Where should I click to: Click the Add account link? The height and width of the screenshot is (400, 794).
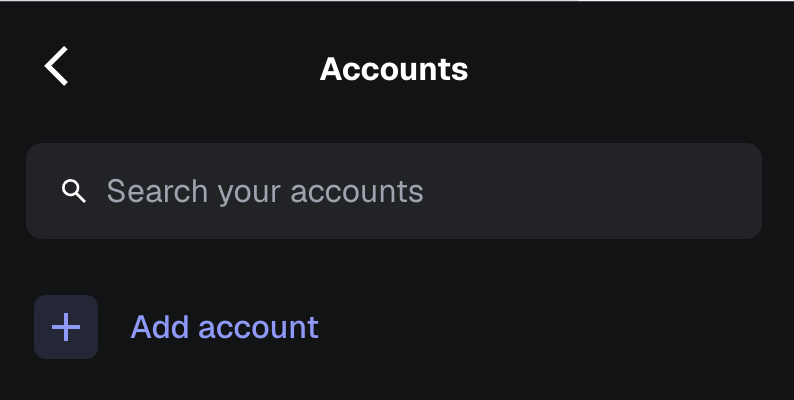pyautogui.click(x=224, y=327)
